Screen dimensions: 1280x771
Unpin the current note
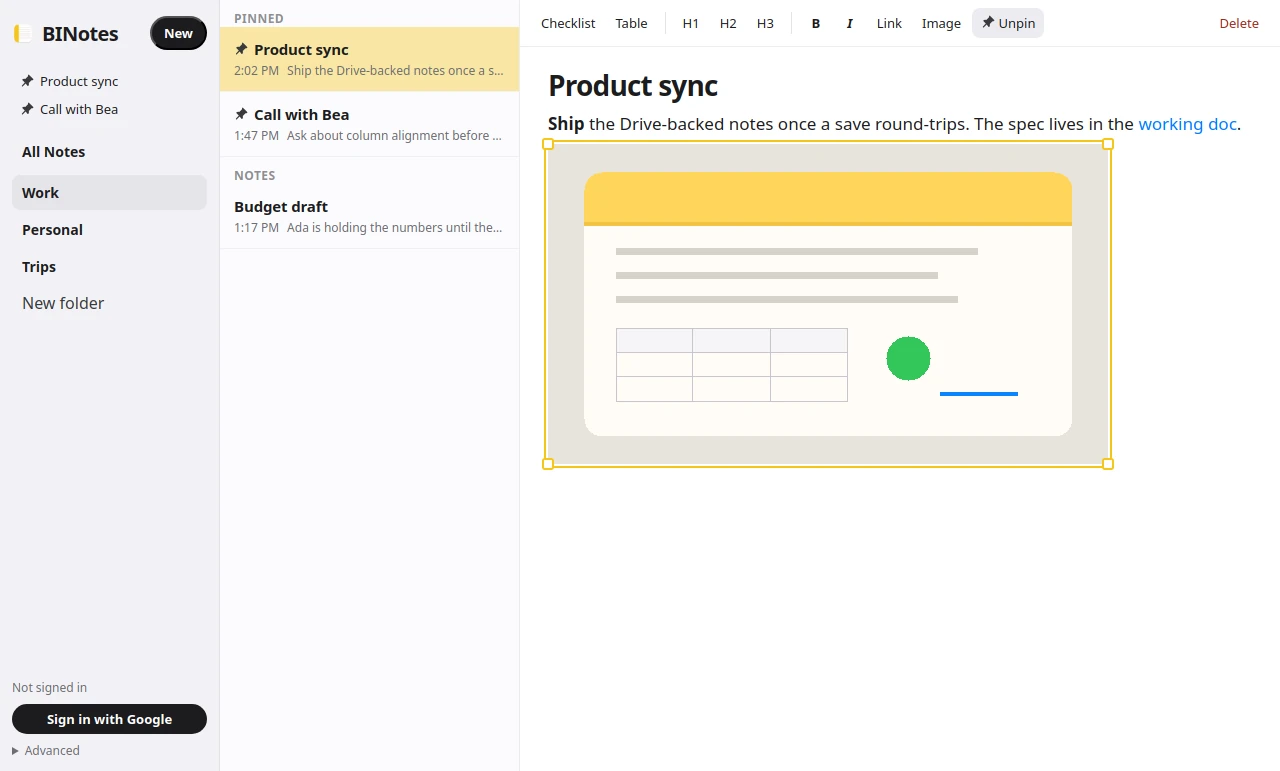tap(1008, 23)
